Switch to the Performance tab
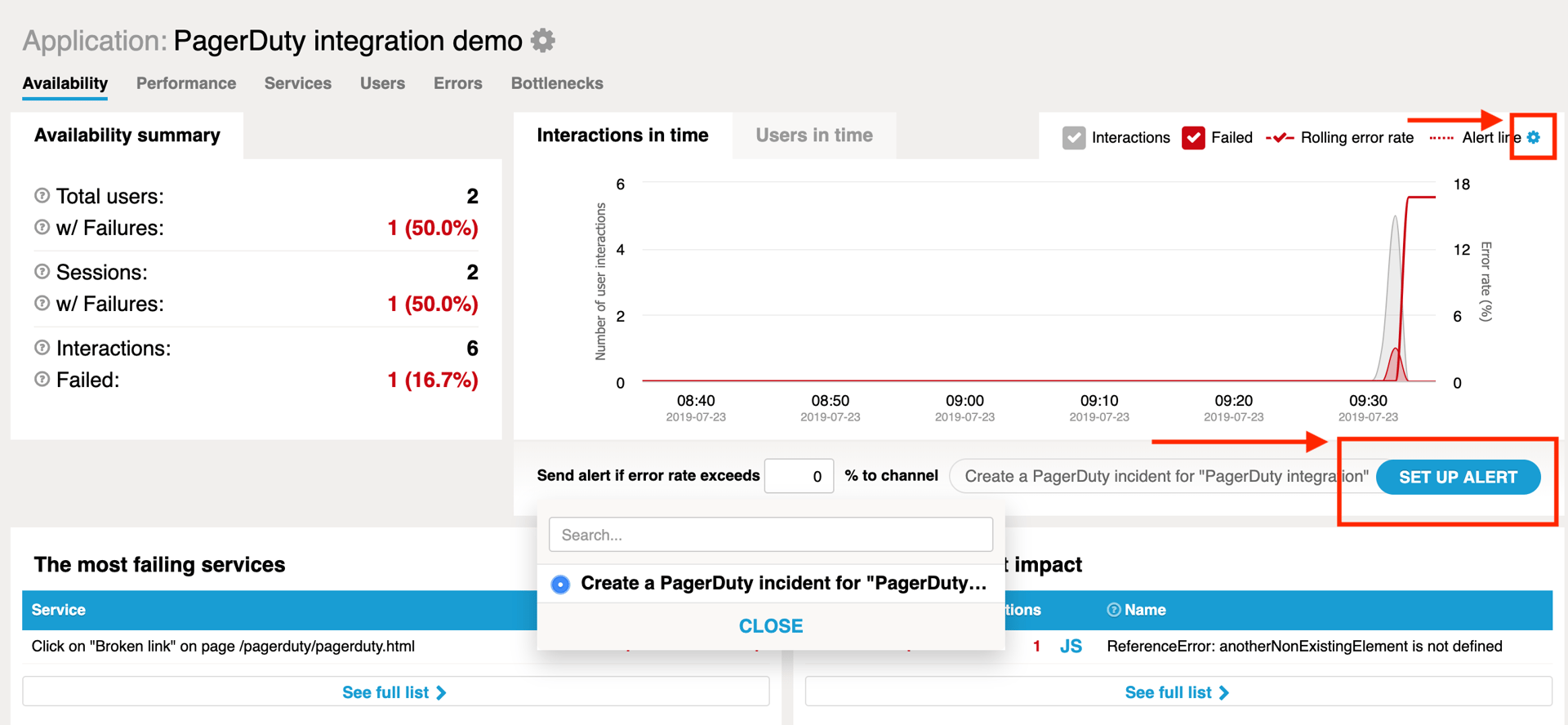 tap(186, 83)
